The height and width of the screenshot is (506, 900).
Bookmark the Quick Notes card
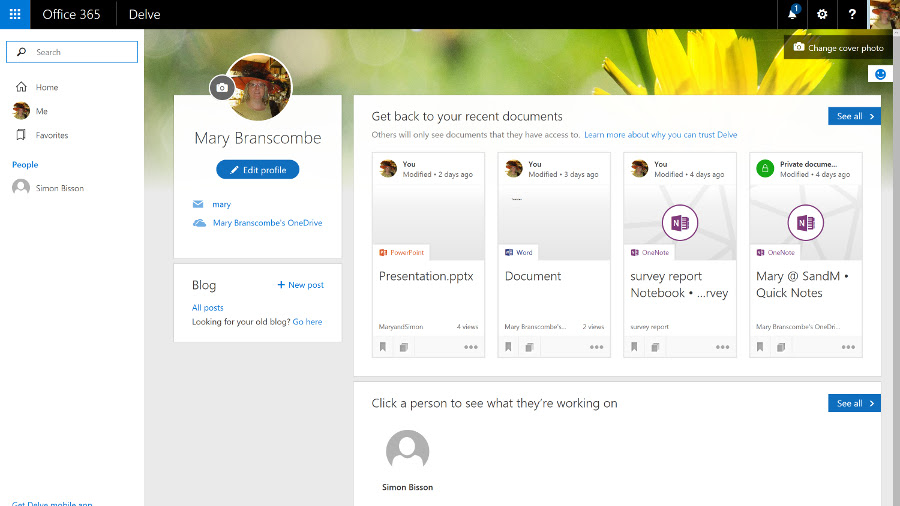(x=760, y=347)
